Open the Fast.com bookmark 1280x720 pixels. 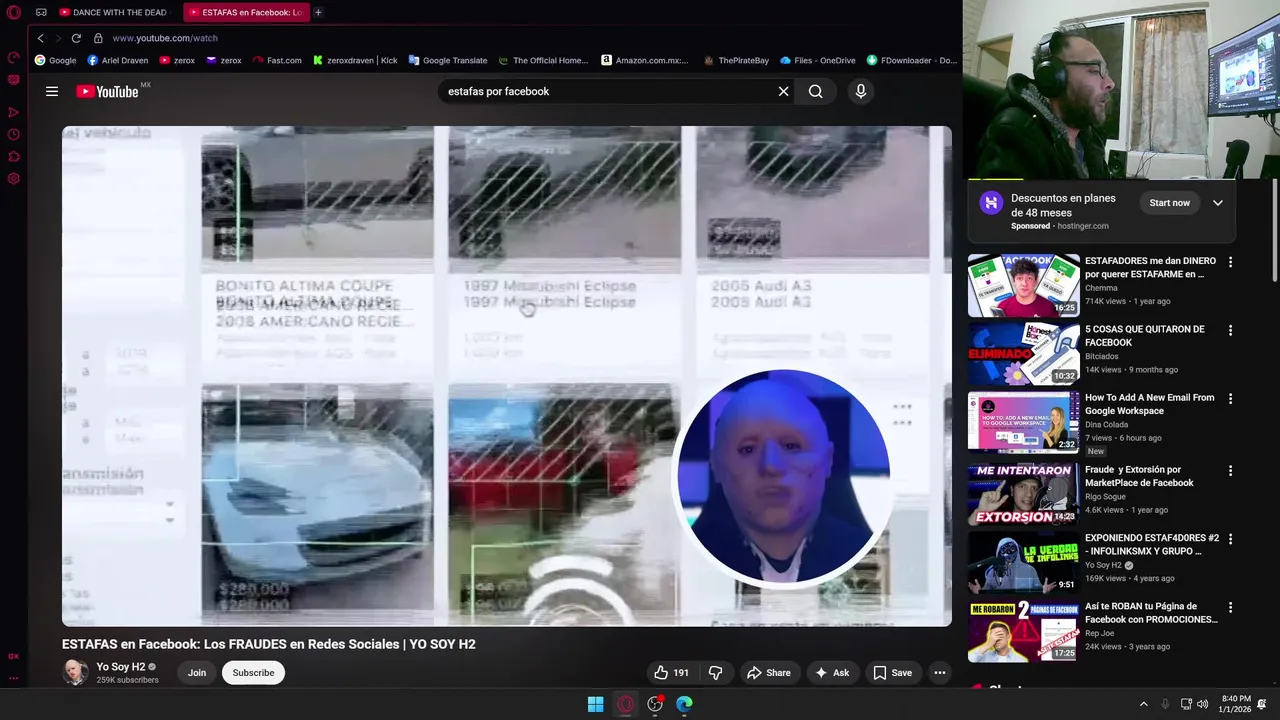pos(277,60)
